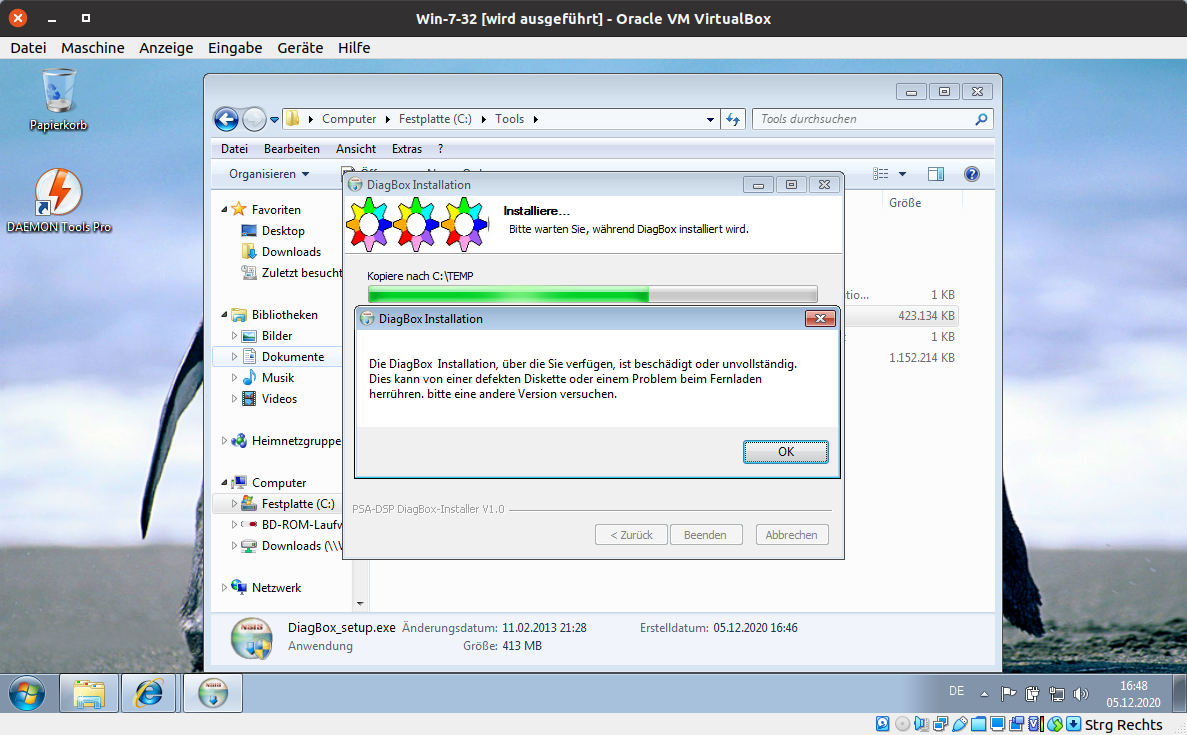Expand the Musik library node
1187x735 pixels.
(x=234, y=378)
